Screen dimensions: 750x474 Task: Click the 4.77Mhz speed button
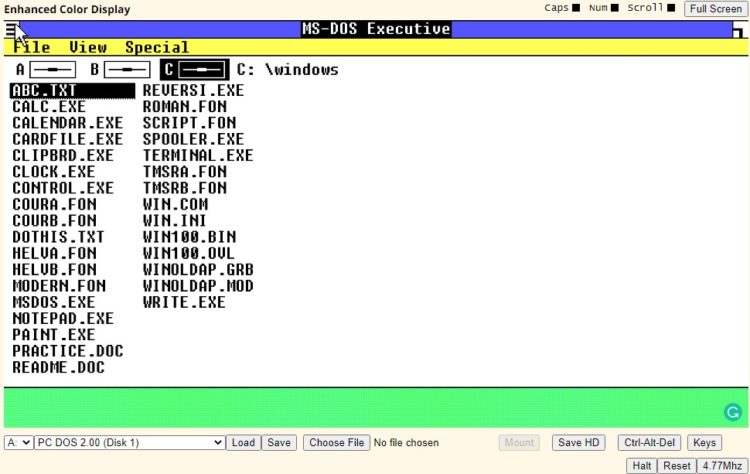722,465
